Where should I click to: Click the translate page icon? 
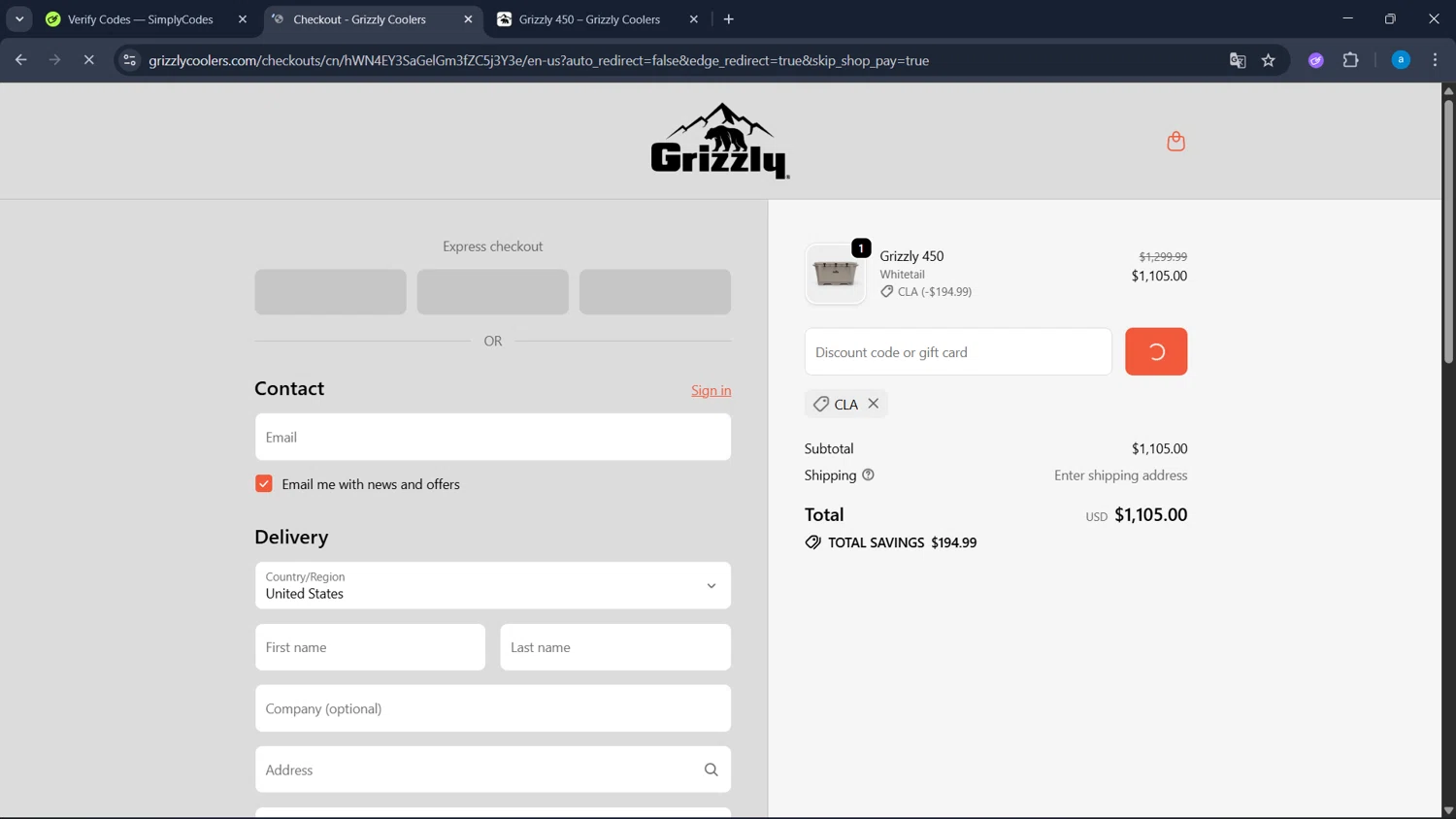pos(1238,60)
